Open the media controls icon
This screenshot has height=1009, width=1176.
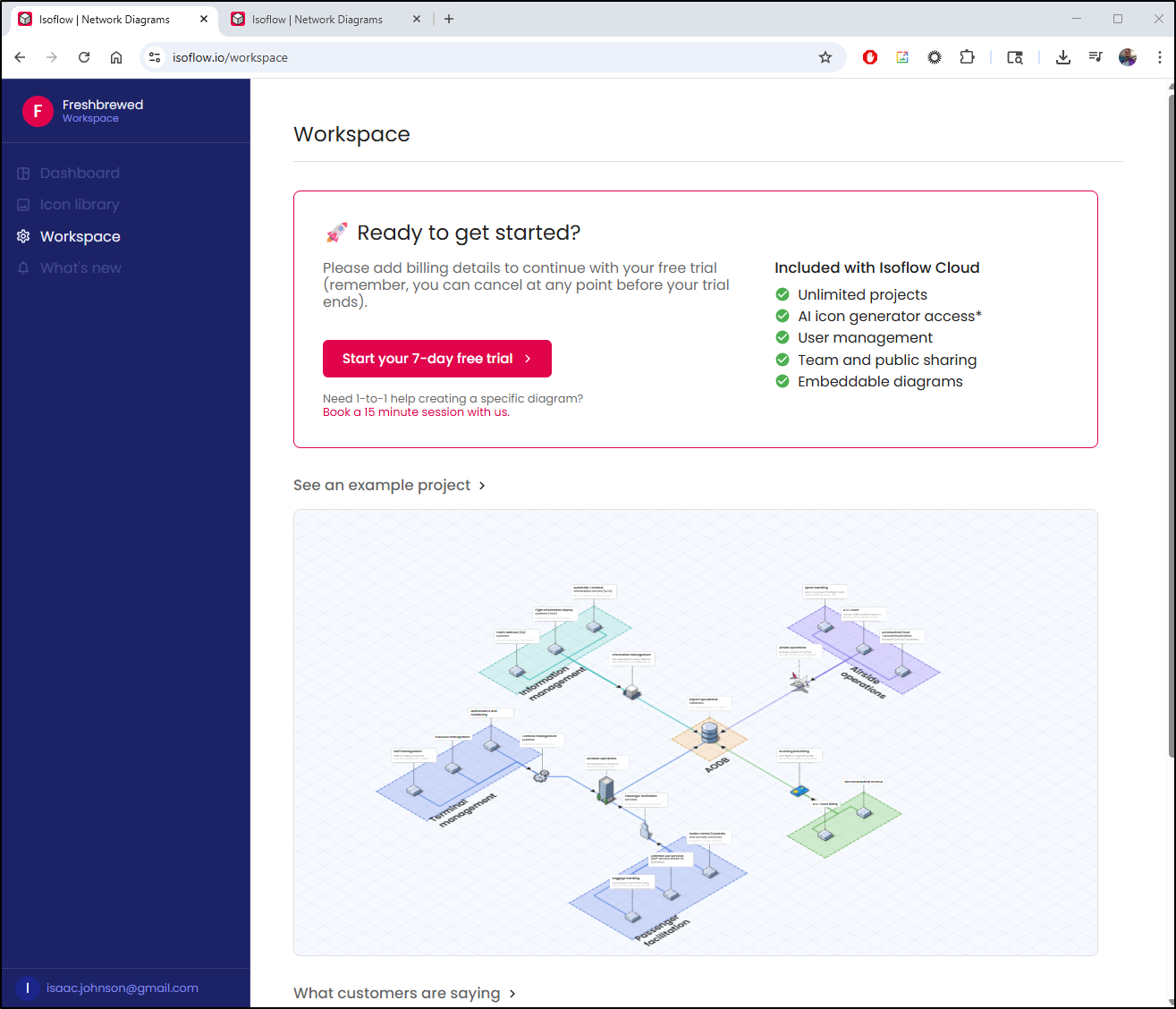[x=1096, y=57]
